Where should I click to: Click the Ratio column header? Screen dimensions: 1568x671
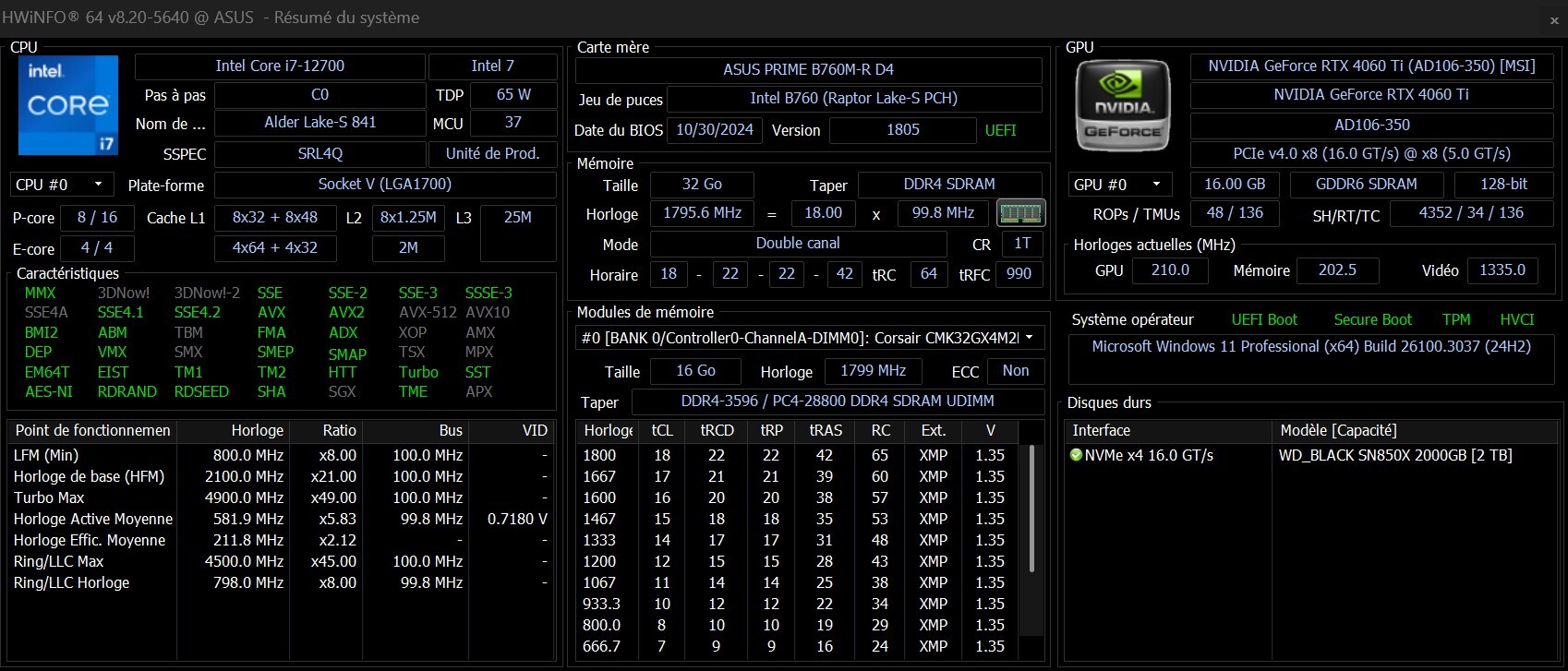coord(326,430)
